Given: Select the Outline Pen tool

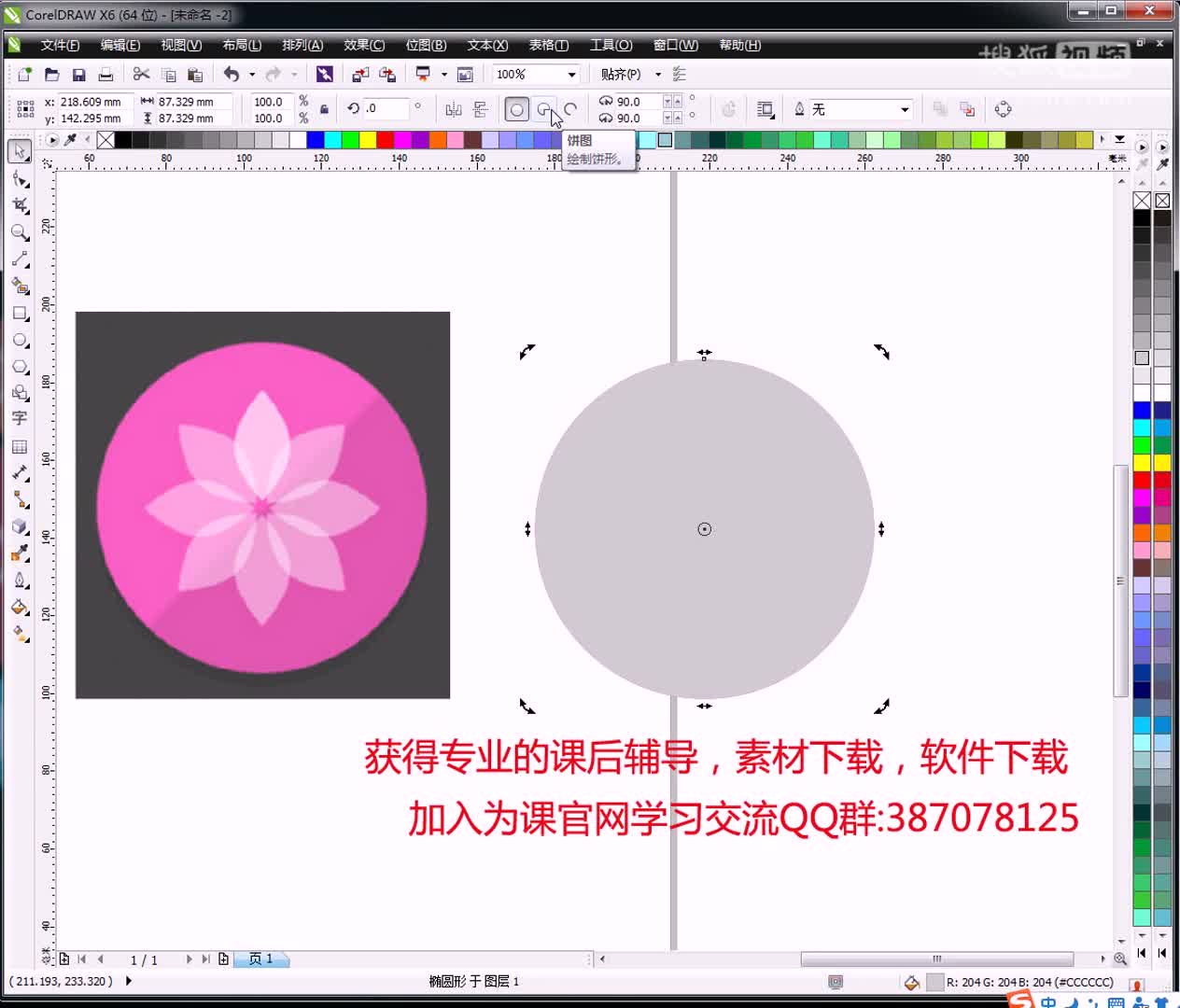Looking at the screenshot, I should (20, 581).
